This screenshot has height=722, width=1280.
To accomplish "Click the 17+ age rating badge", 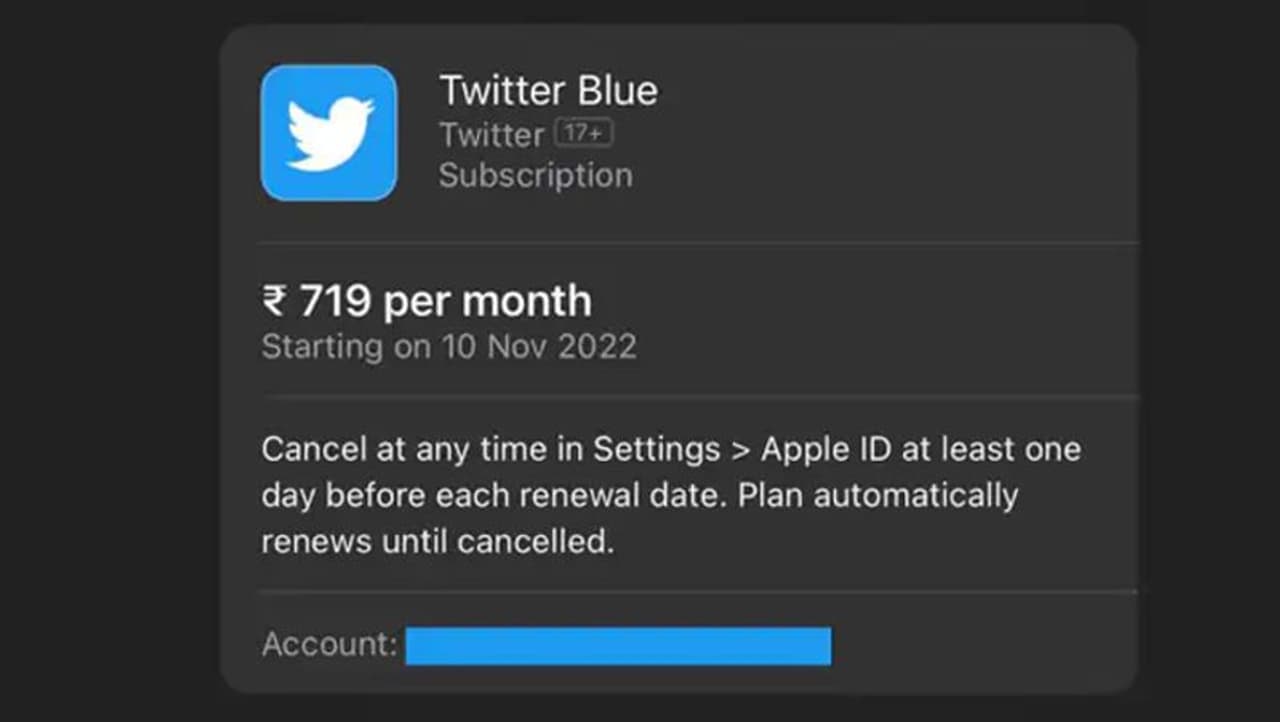I will [584, 134].
